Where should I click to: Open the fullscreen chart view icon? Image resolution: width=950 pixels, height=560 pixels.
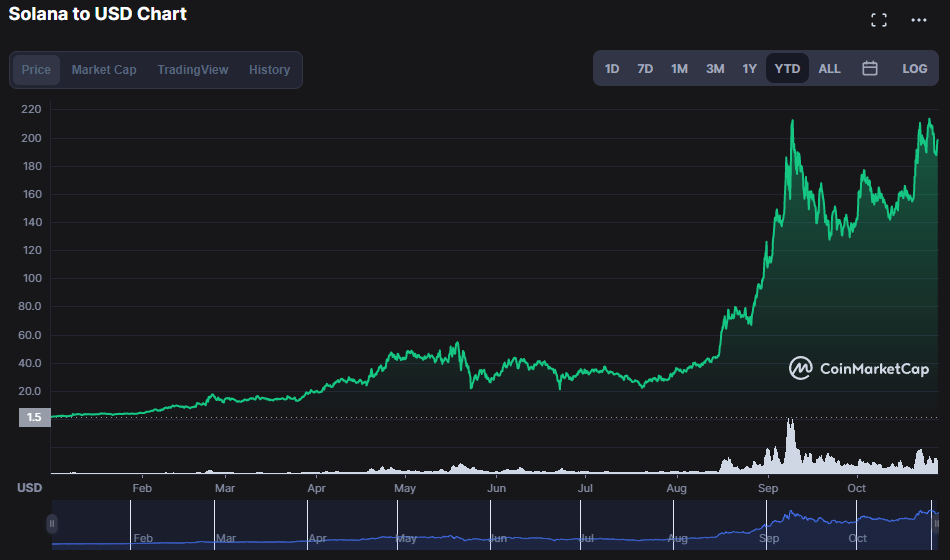pos(879,20)
